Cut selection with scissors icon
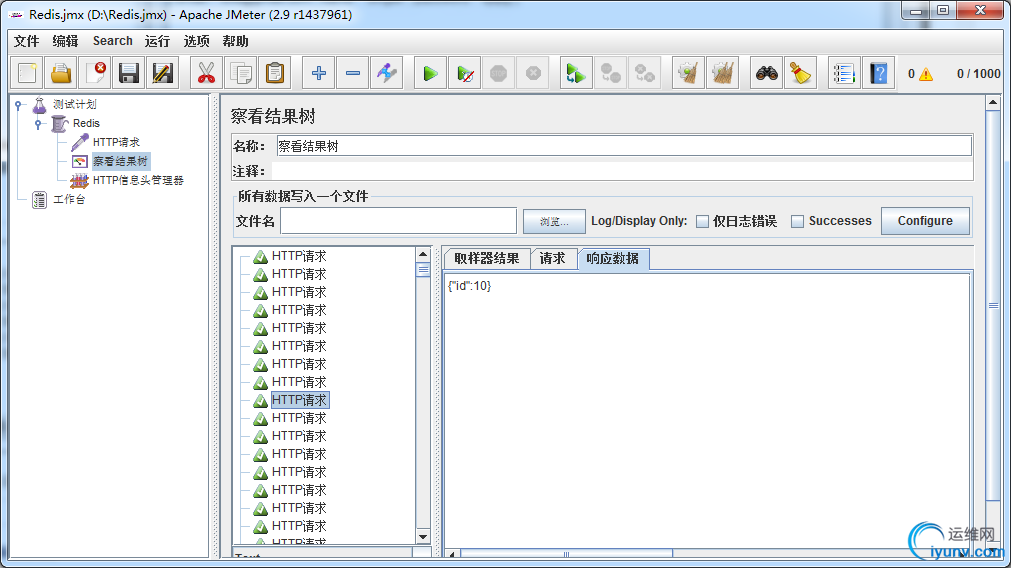Viewport: 1011px width, 568px height. (206, 73)
